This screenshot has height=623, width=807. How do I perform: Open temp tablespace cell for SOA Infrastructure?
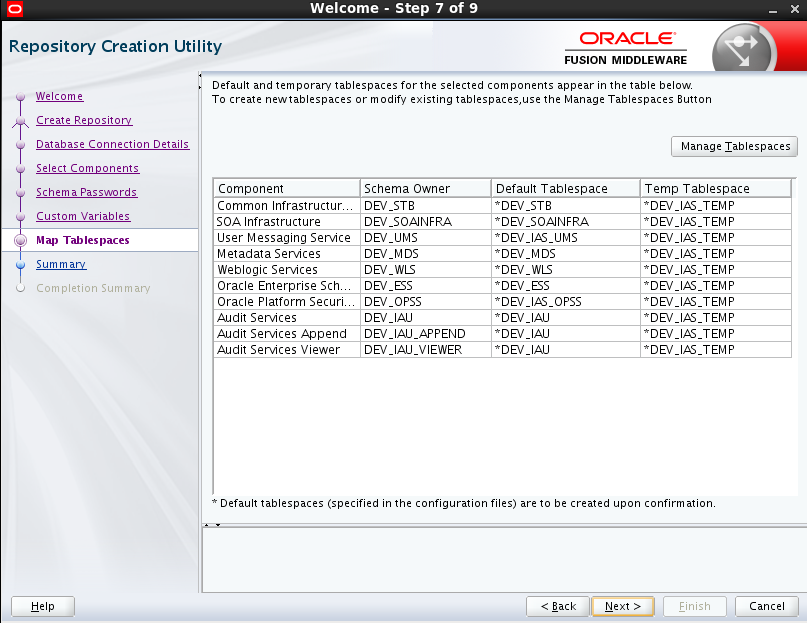(x=716, y=222)
